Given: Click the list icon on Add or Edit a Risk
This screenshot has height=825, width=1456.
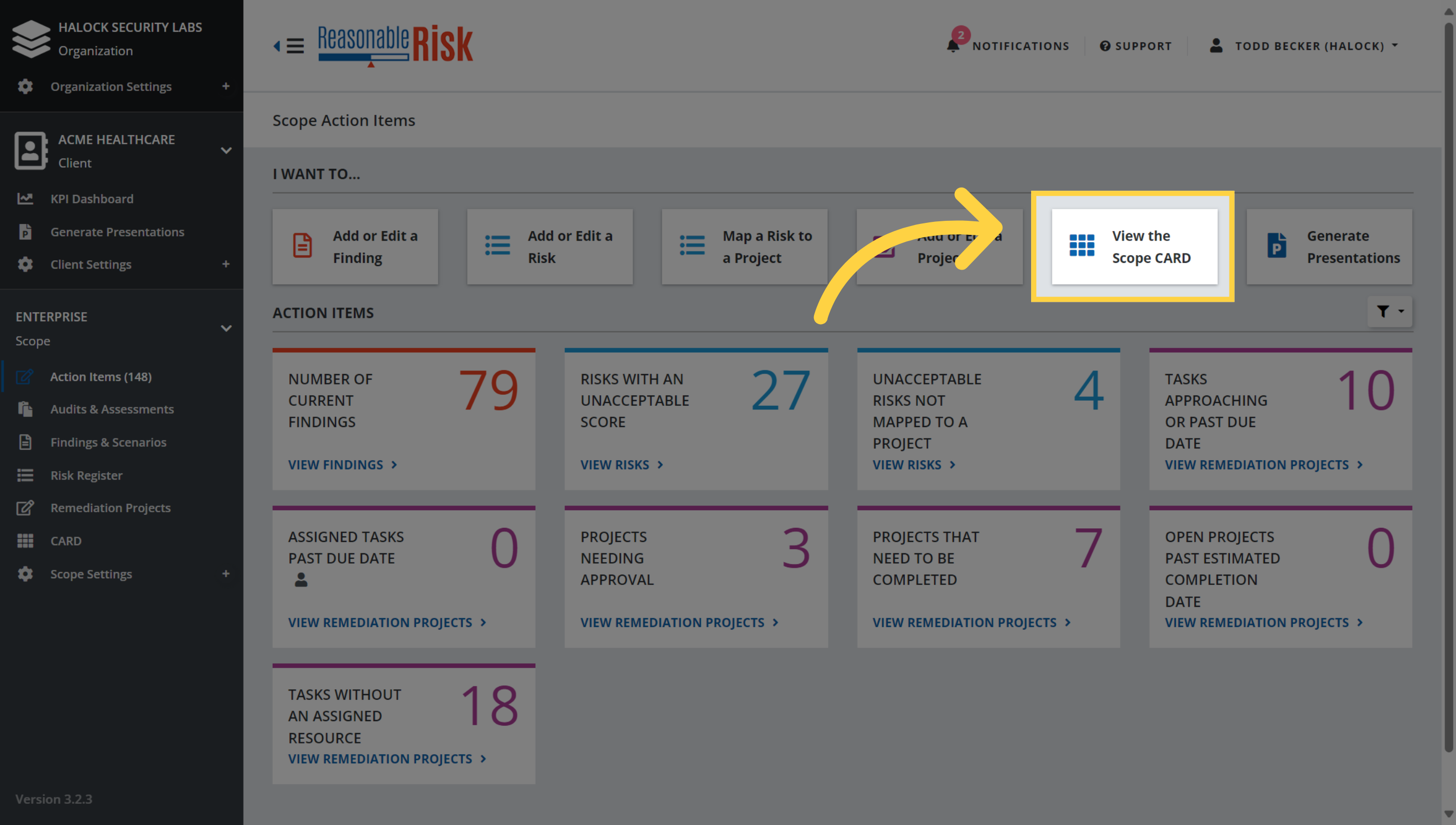Looking at the screenshot, I should tap(498, 246).
